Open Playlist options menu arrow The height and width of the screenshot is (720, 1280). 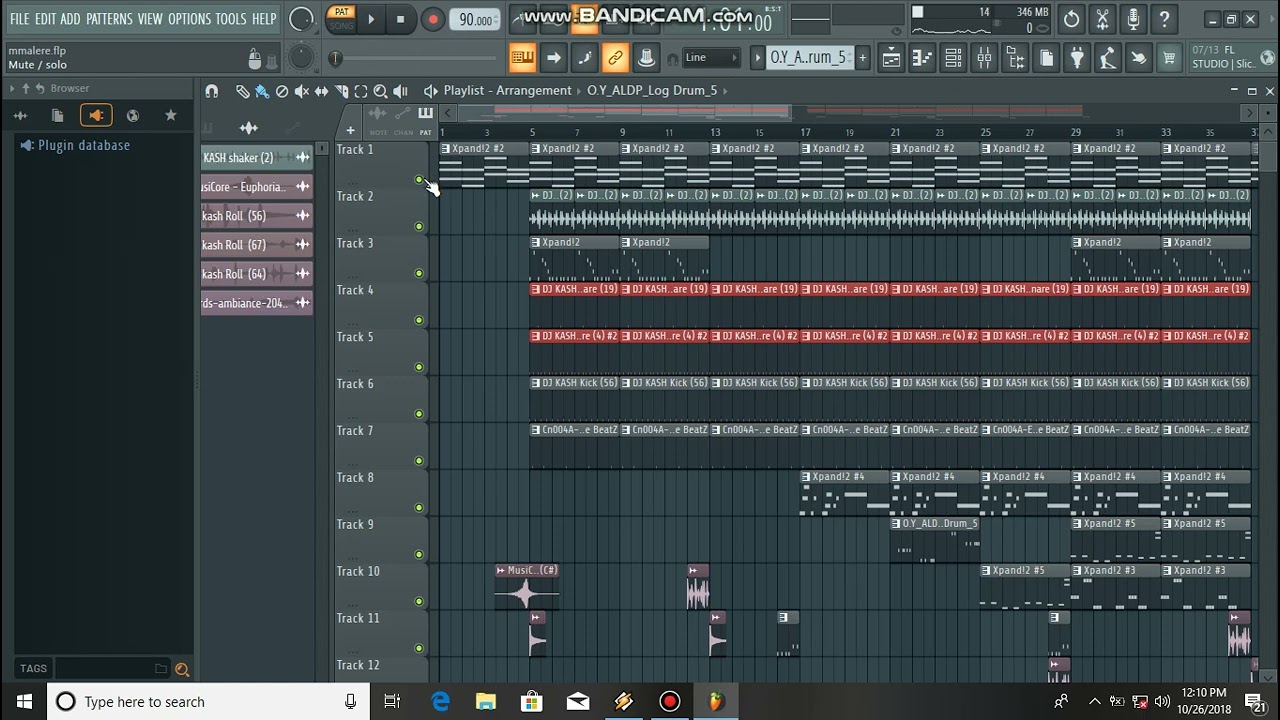click(x=430, y=91)
